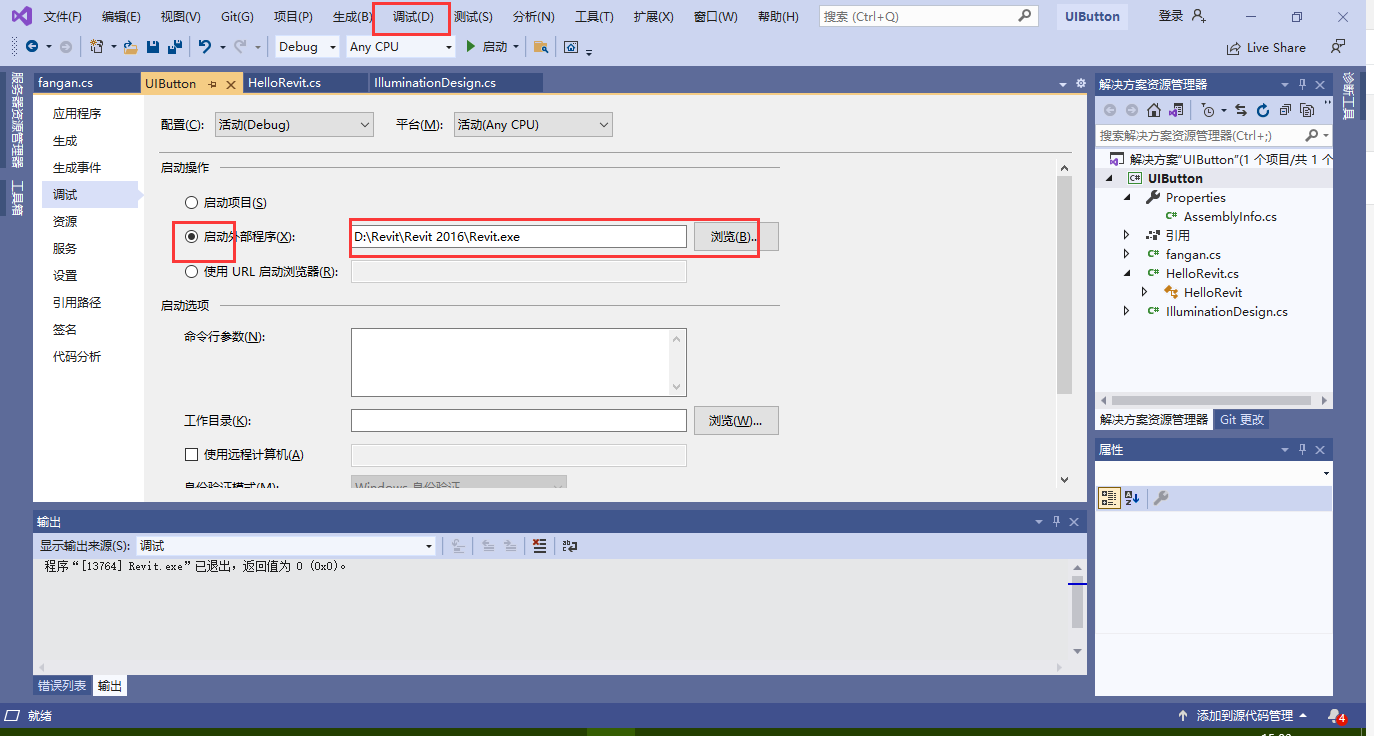Select the 启动项目(S) radio button
Screen dimensions: 1374x736
coord(192,203)
